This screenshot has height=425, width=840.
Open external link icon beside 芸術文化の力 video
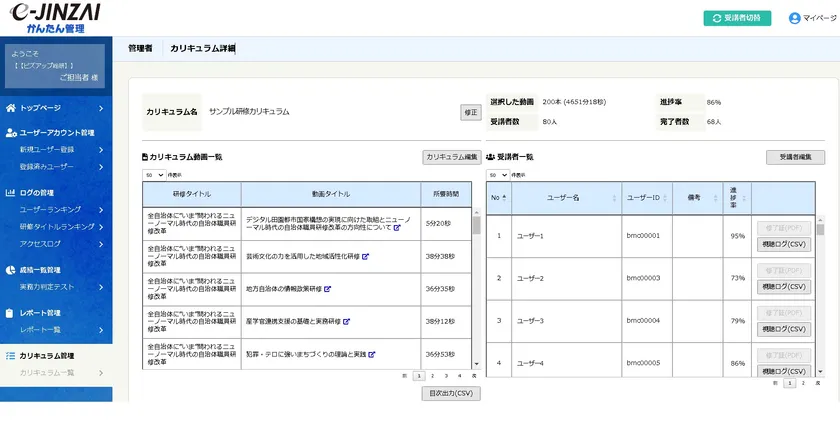pyautogui.click(x=365, y=256)
